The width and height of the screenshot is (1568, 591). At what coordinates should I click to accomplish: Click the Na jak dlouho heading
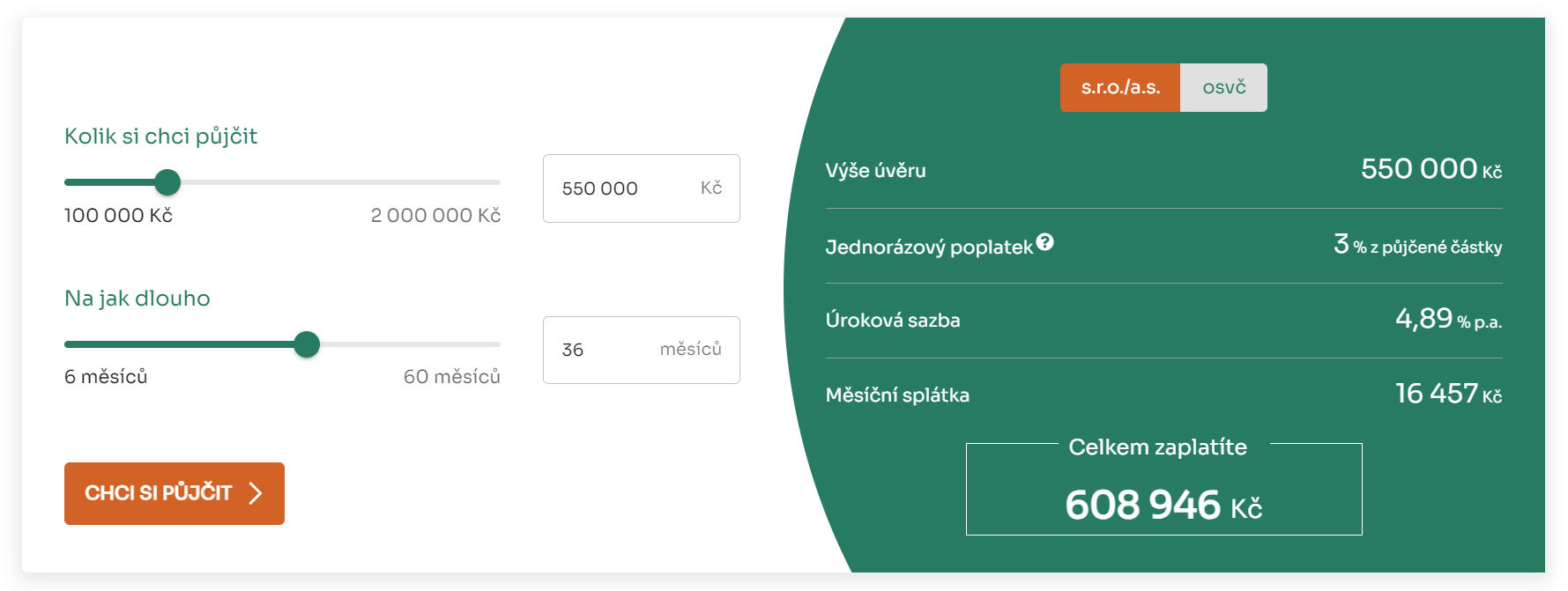(137, 299)
